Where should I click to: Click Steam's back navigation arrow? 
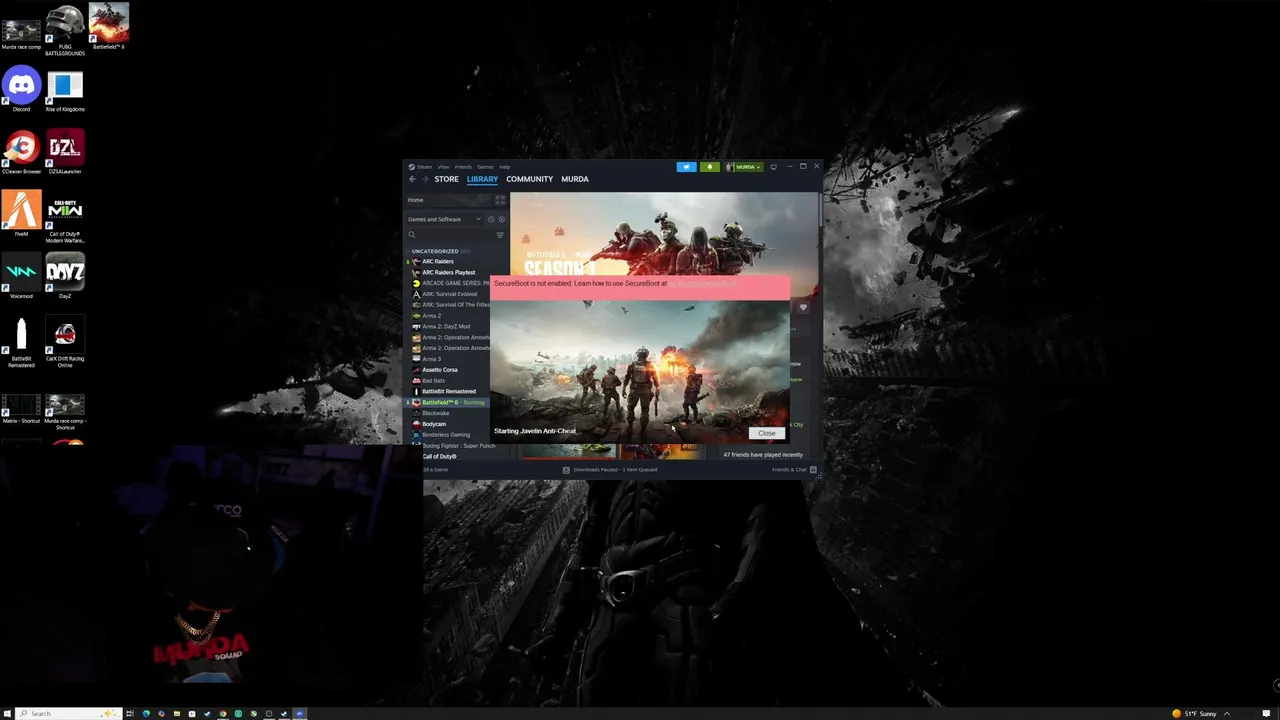(x=412, y=179)
